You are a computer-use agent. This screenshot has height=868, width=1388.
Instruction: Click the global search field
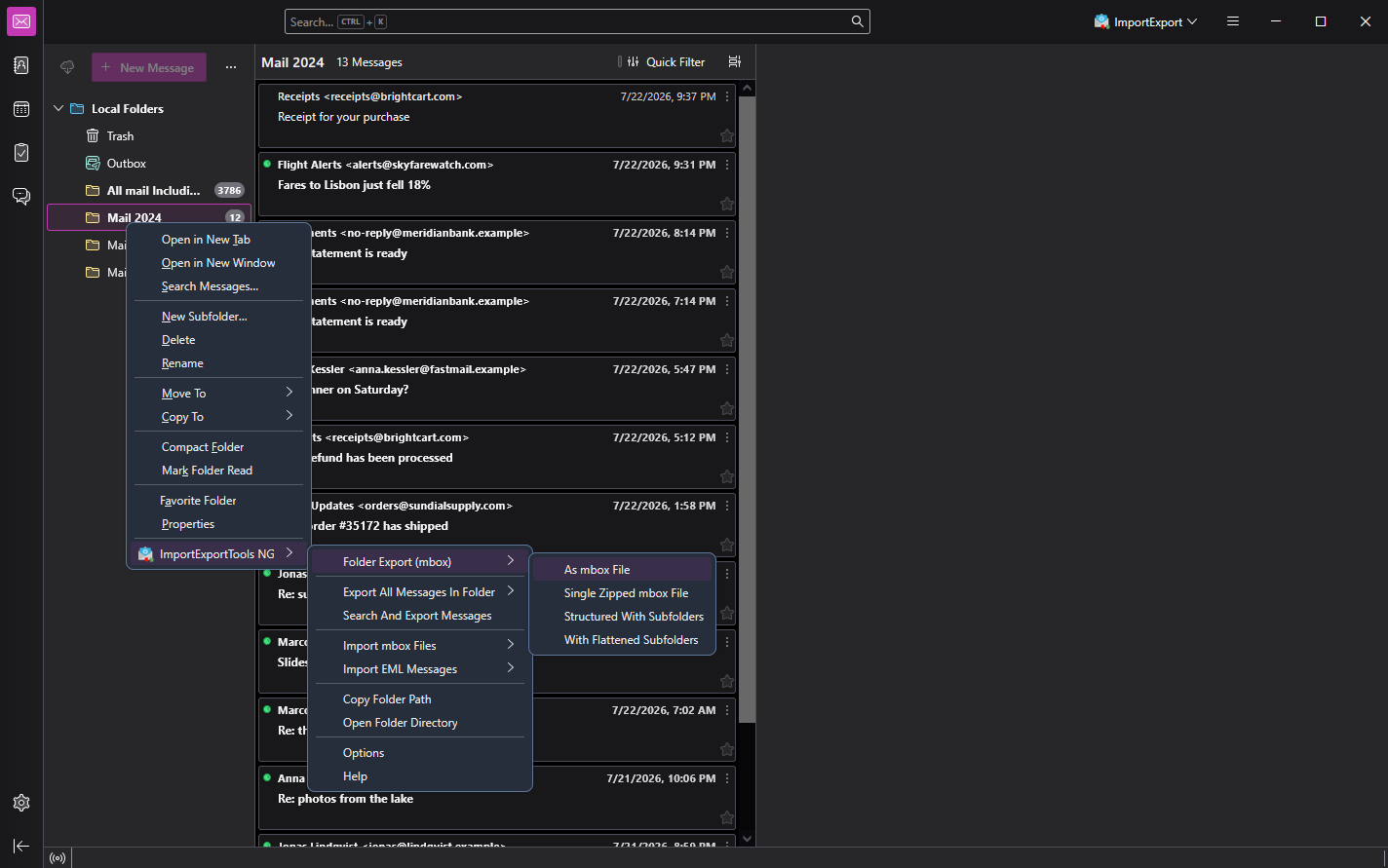pos(577,21)
